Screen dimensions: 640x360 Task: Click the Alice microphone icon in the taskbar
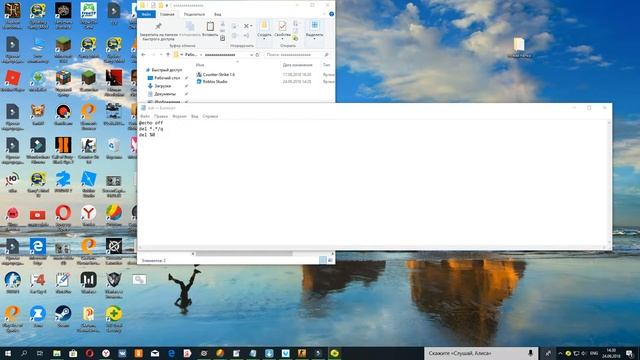(x=530, y=353)
